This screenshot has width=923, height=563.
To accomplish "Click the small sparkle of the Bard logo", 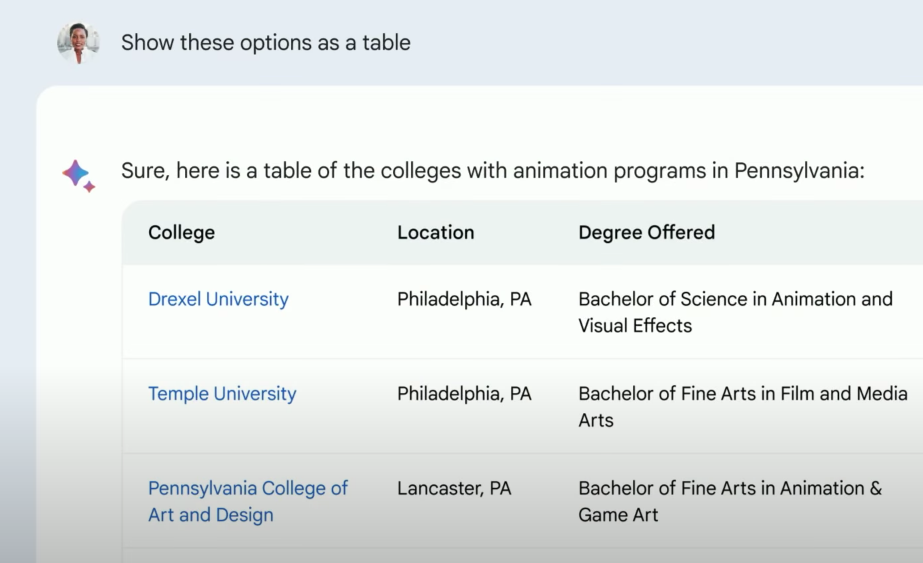I will (89, 187).
